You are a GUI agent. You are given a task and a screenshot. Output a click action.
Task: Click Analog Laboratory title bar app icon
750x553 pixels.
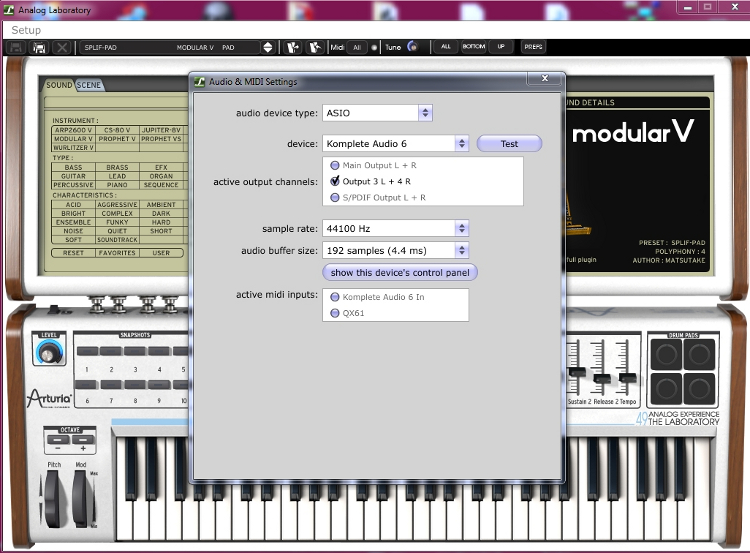coord(9,10)
